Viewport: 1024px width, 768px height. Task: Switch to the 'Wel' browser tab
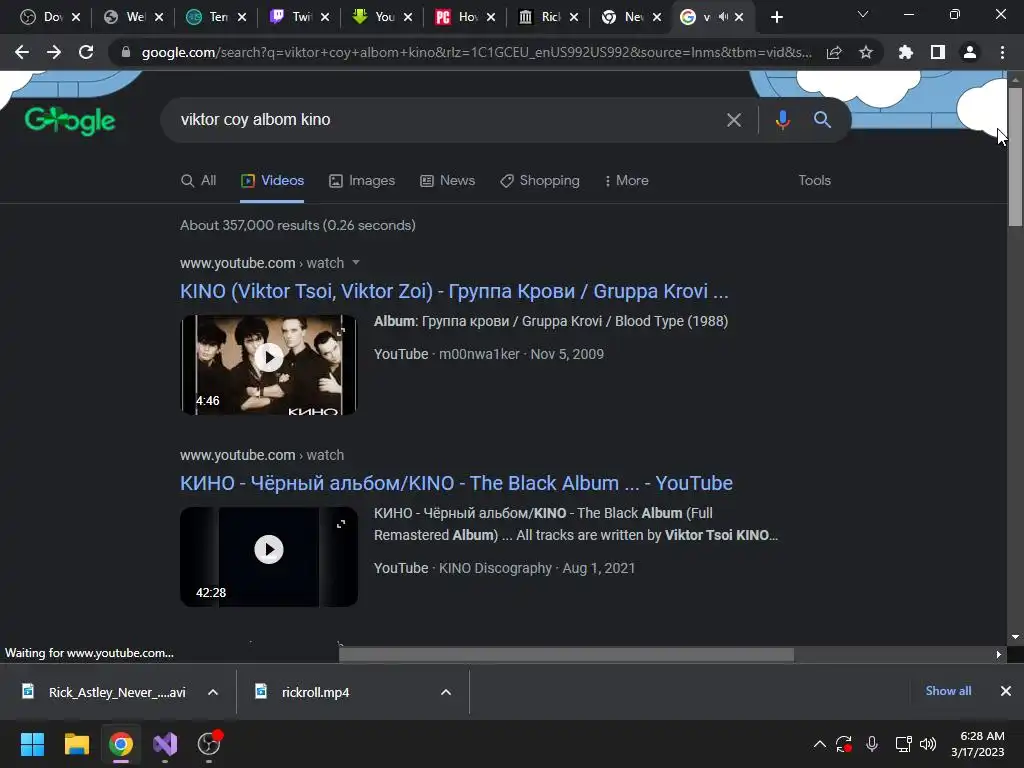pos(126,17)
